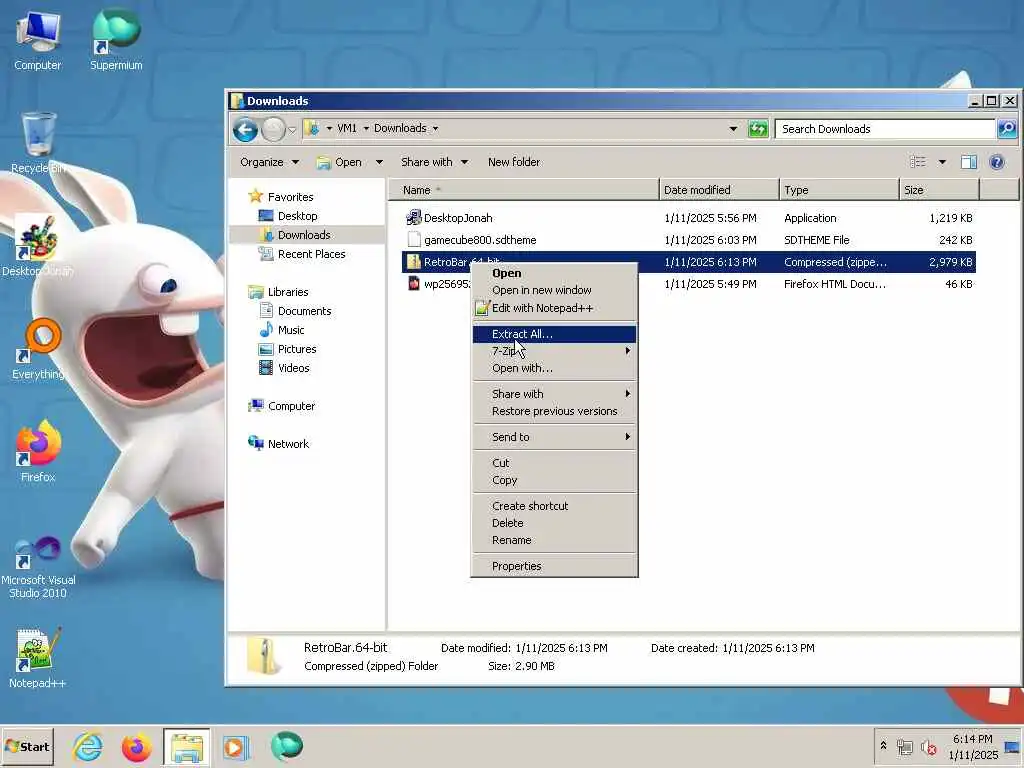The image size is (1024, 768).
Task: Click the Windows Explorer taskbar button
Action: [x=187, y=747]
